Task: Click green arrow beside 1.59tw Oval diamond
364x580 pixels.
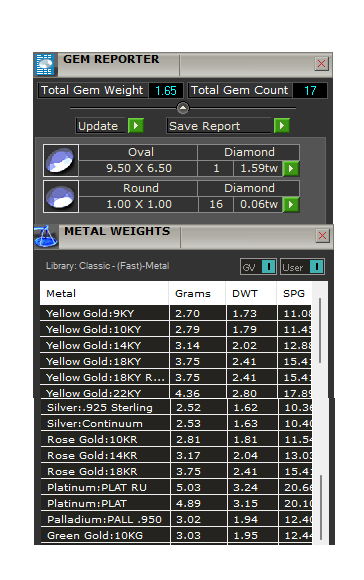Action: click(x=291, y=168)
